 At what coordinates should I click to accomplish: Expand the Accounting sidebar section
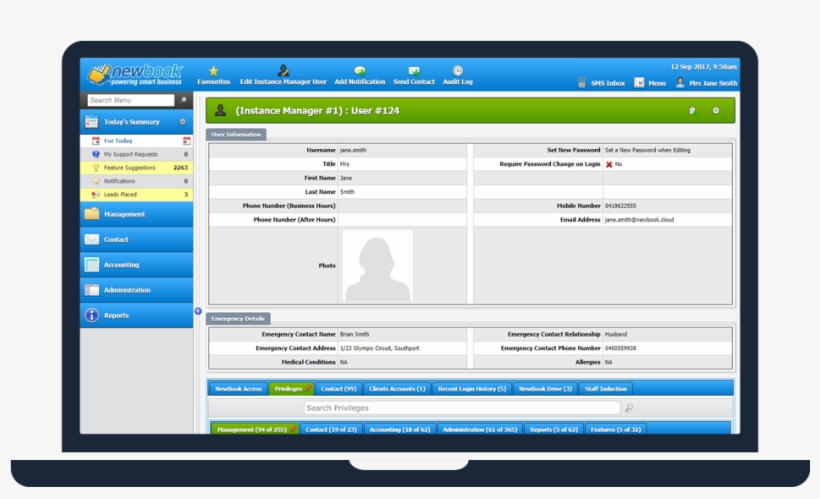pos(136,265)
